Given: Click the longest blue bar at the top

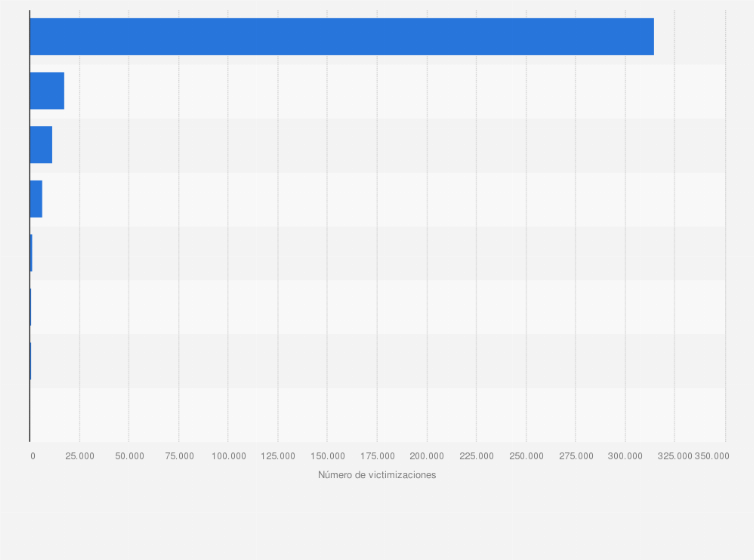Looking at the screenshot, I should point(341,37).
